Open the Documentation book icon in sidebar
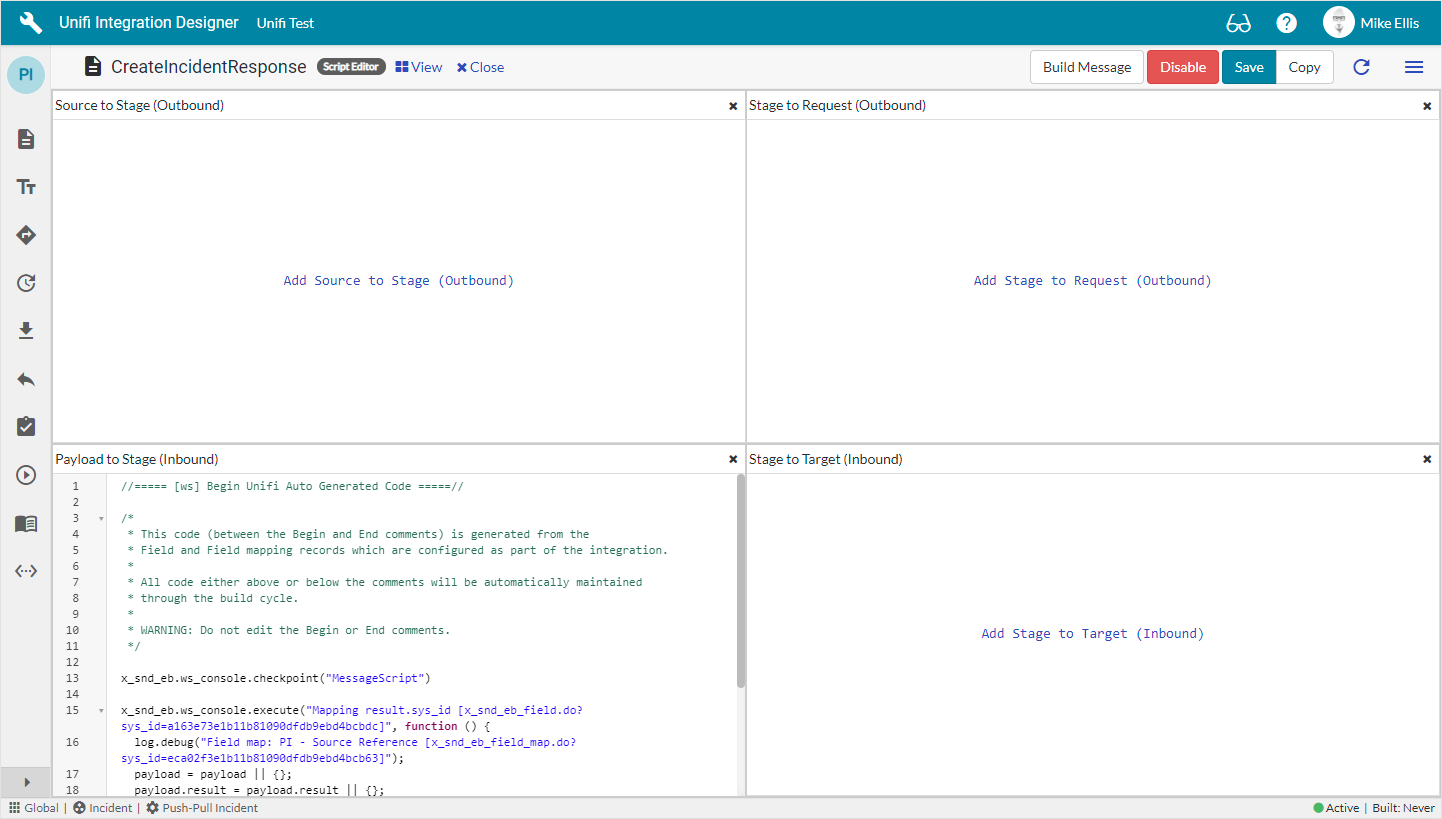Image resolution: width=1442 pixels, height=819 pixels. (26, 523)
